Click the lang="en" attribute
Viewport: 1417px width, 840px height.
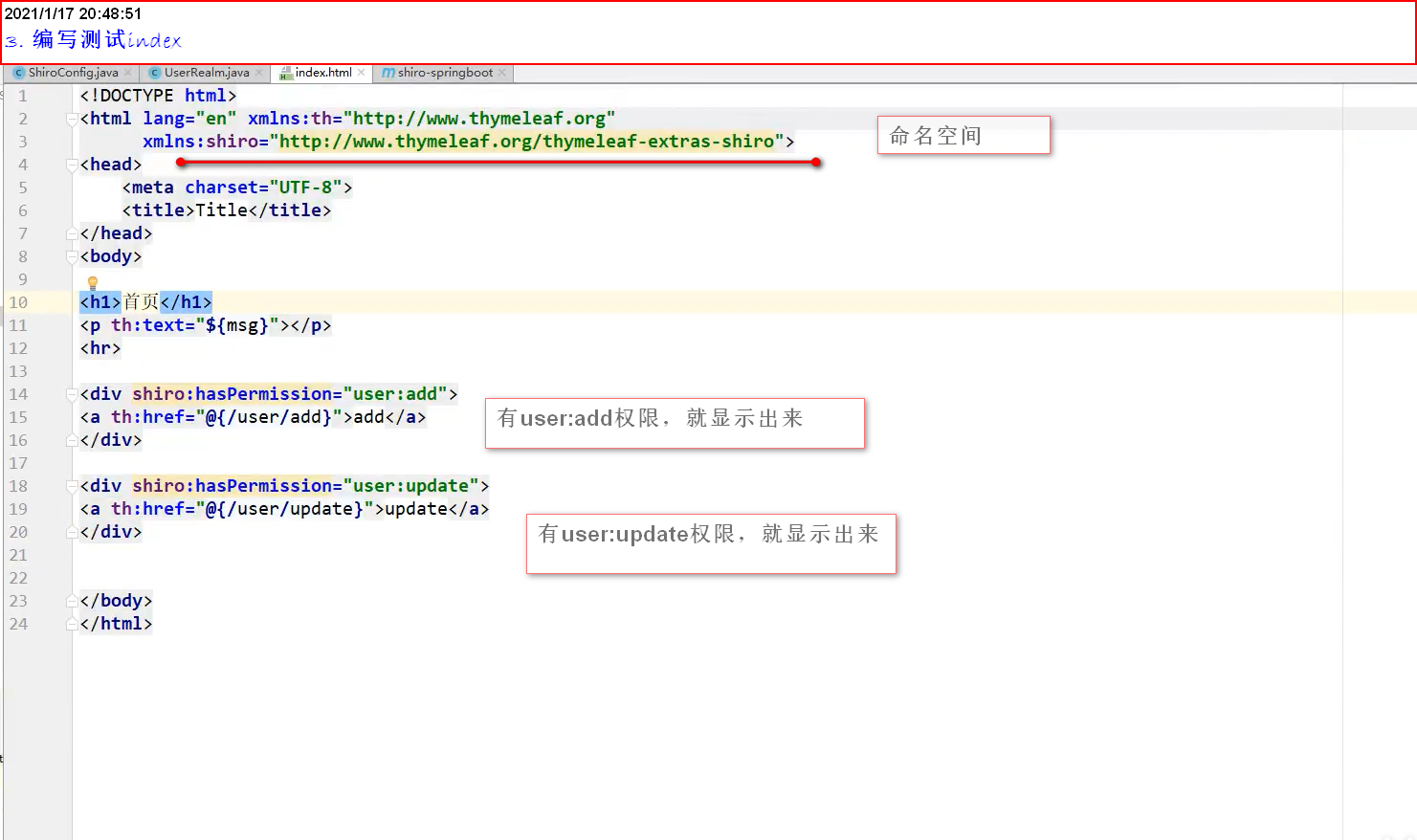[189, 119]
